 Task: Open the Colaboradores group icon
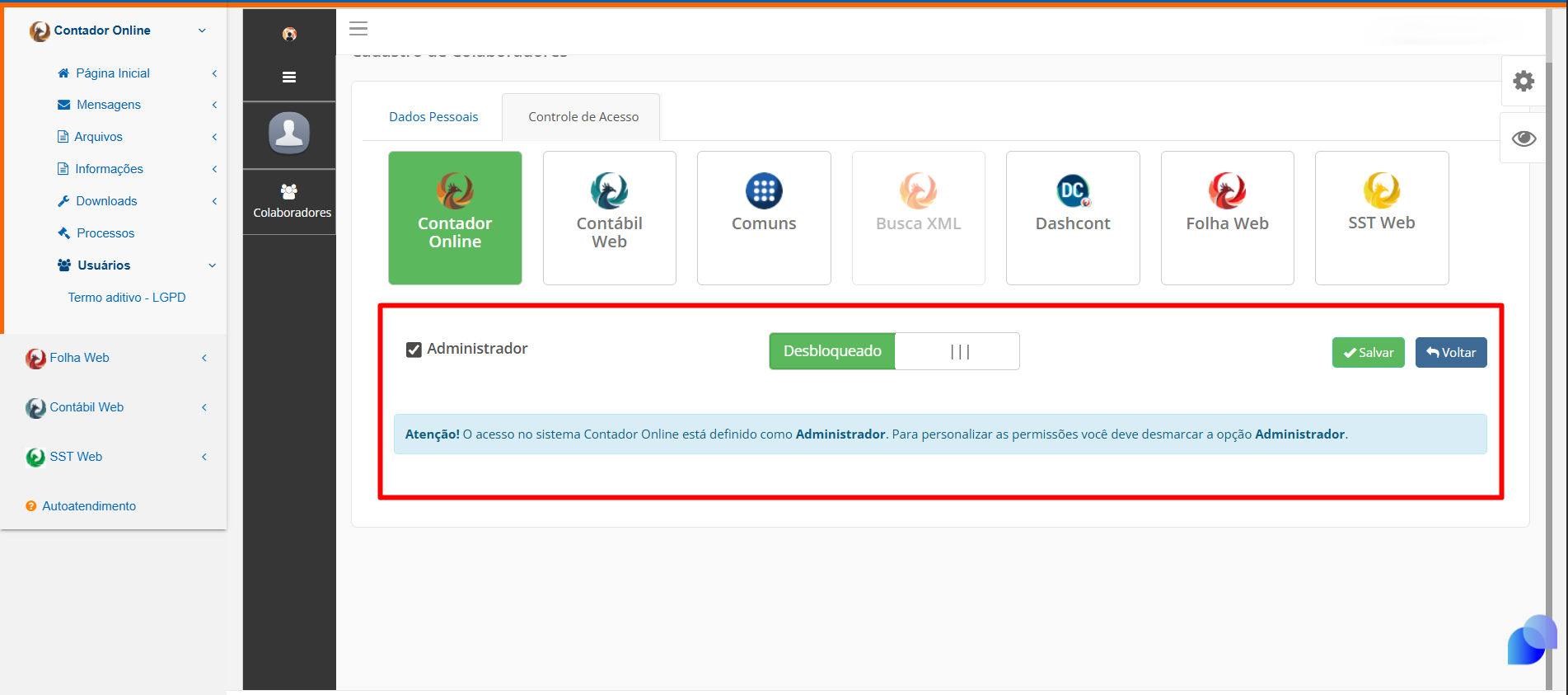tap(289, 191)
